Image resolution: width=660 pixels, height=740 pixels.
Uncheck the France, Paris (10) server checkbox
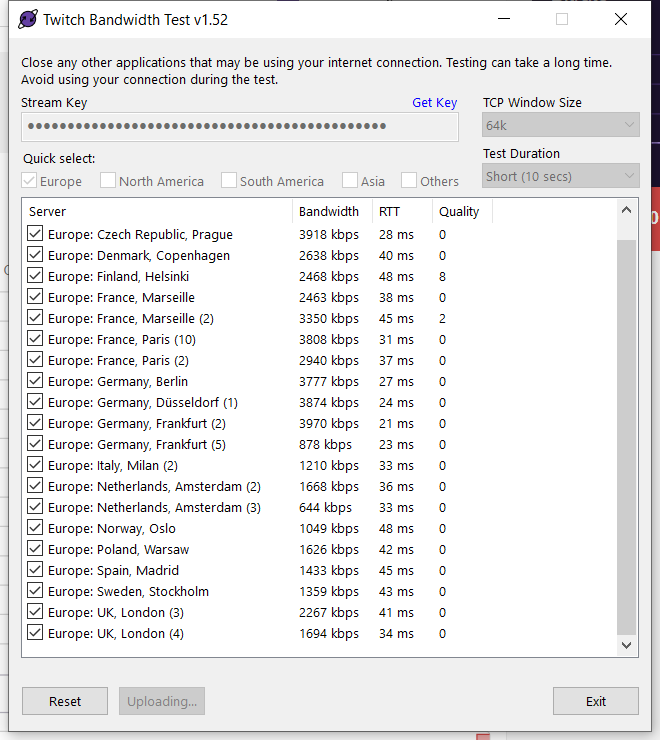35,338
